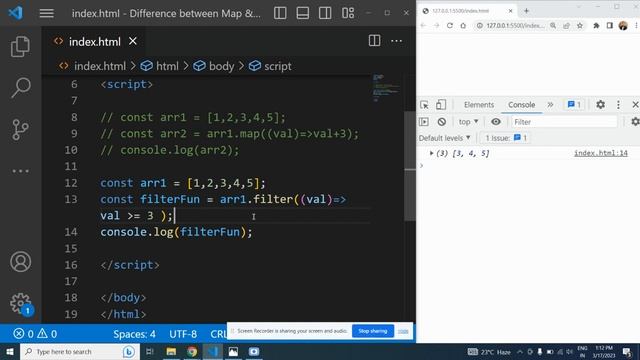Open the index.html:14 source link

601,153
